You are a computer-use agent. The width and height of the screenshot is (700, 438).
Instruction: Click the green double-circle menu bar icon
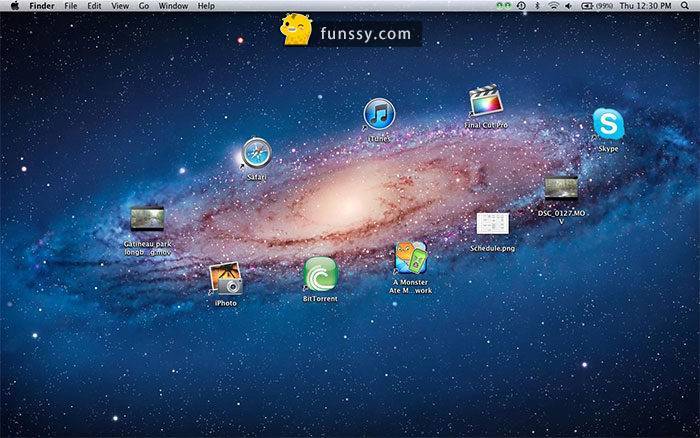[x=504, y=6]
